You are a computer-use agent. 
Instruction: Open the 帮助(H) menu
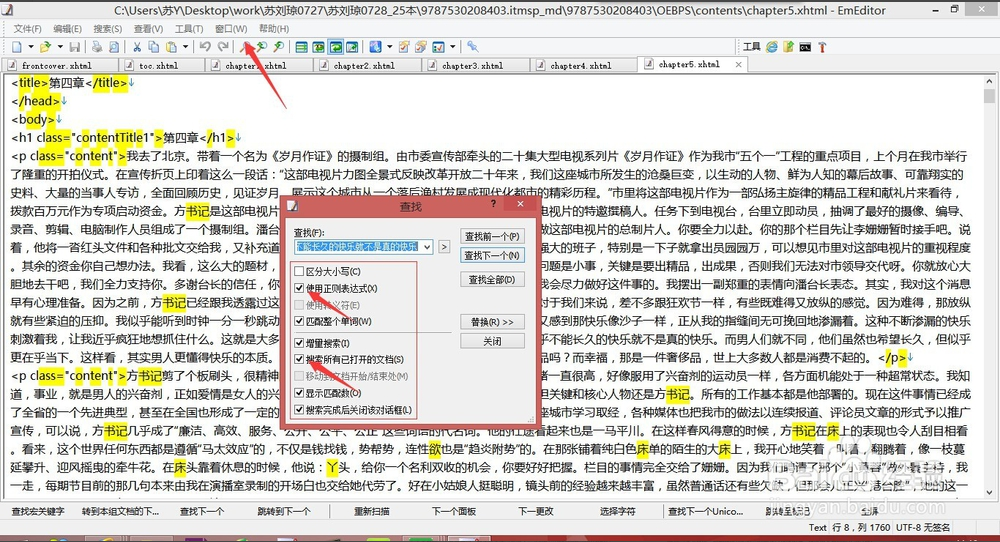[x=274, y=29]
